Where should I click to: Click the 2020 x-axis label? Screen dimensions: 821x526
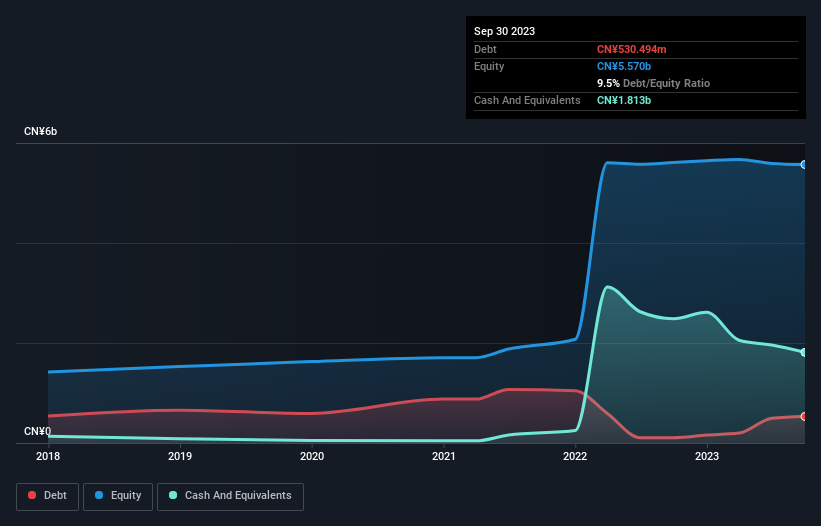(312, 456)
